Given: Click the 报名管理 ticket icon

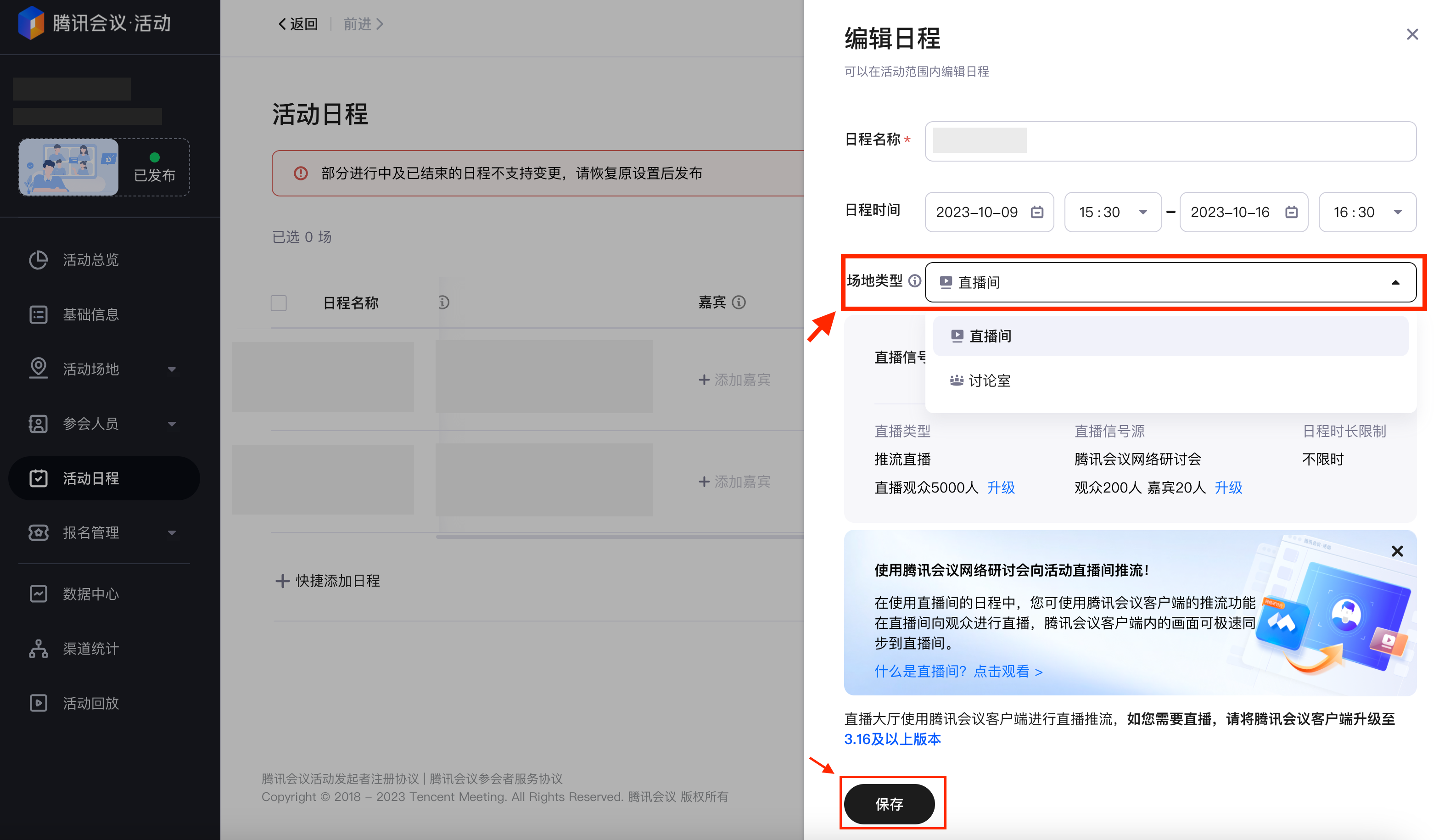Looking at the screenshot, I should click(x=38, y=532).
